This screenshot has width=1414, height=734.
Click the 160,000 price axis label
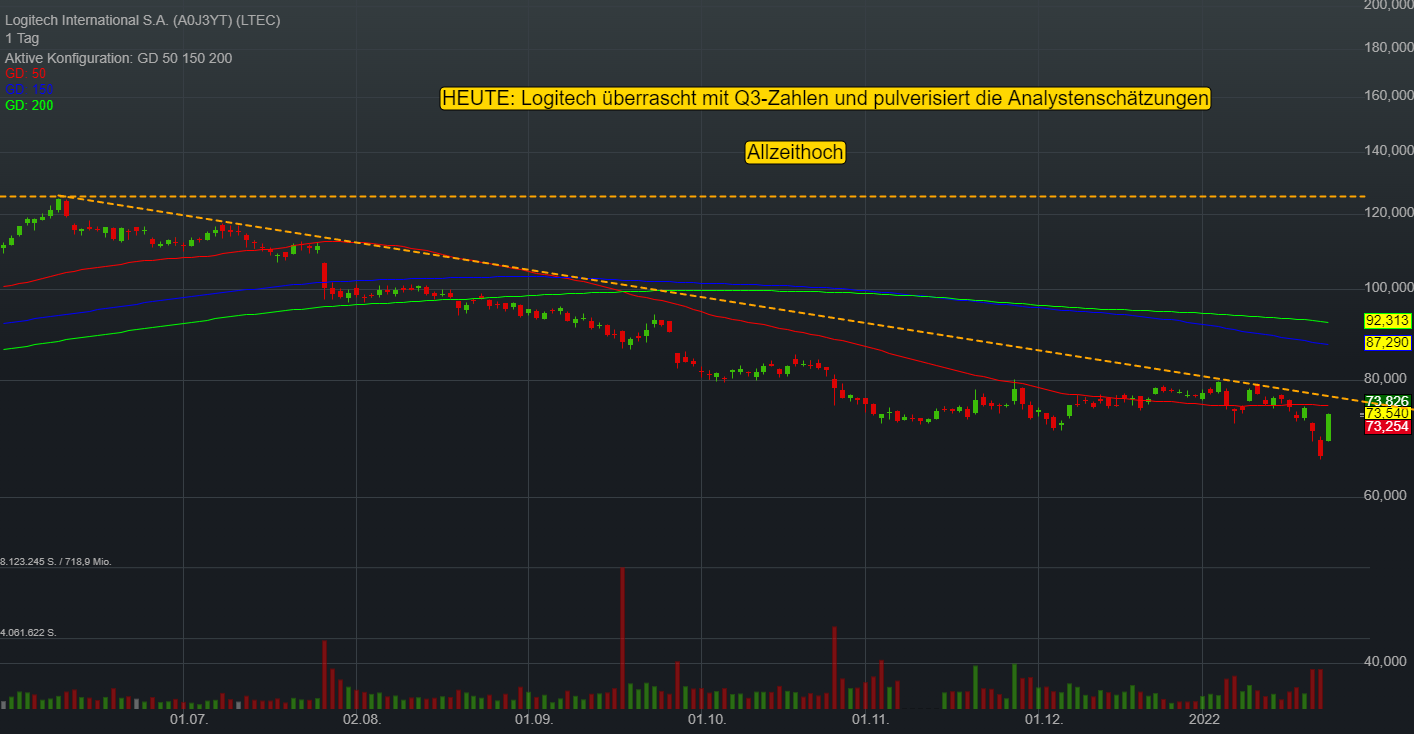tap(1387, 95)
